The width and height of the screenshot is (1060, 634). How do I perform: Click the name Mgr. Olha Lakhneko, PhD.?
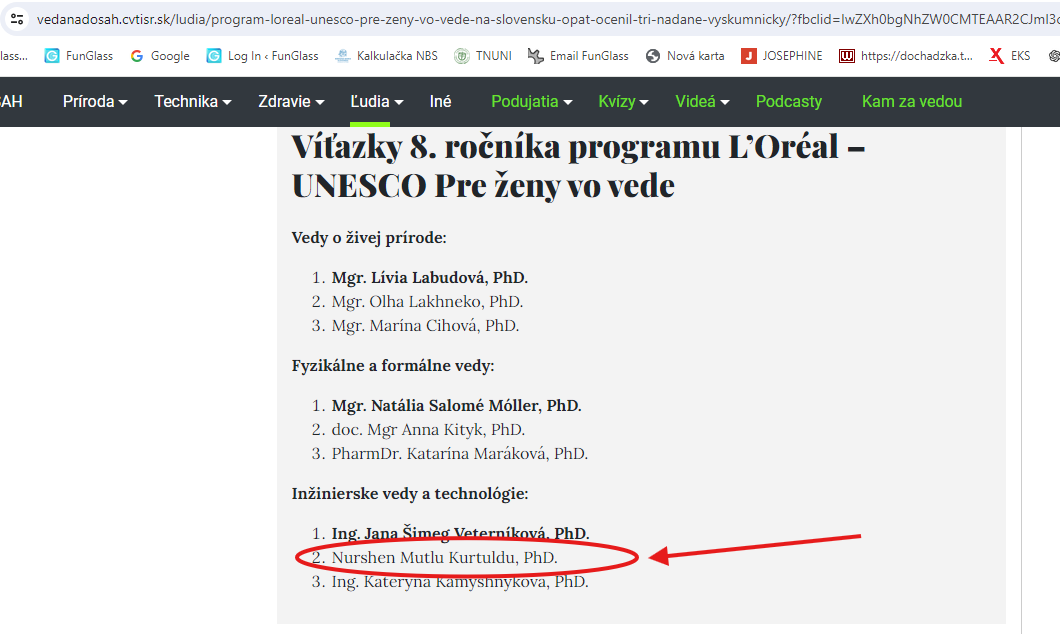click(x=427, y=301)
